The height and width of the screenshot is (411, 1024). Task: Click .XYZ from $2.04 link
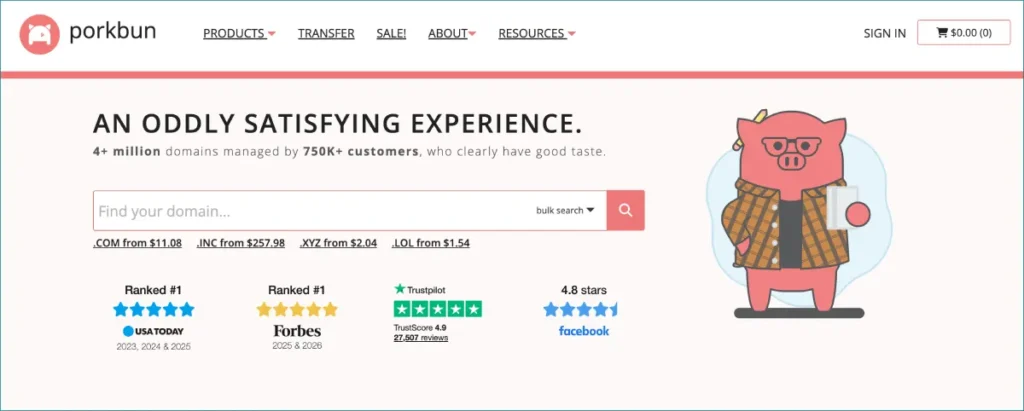pyautogui.click(x=338, y=243)
